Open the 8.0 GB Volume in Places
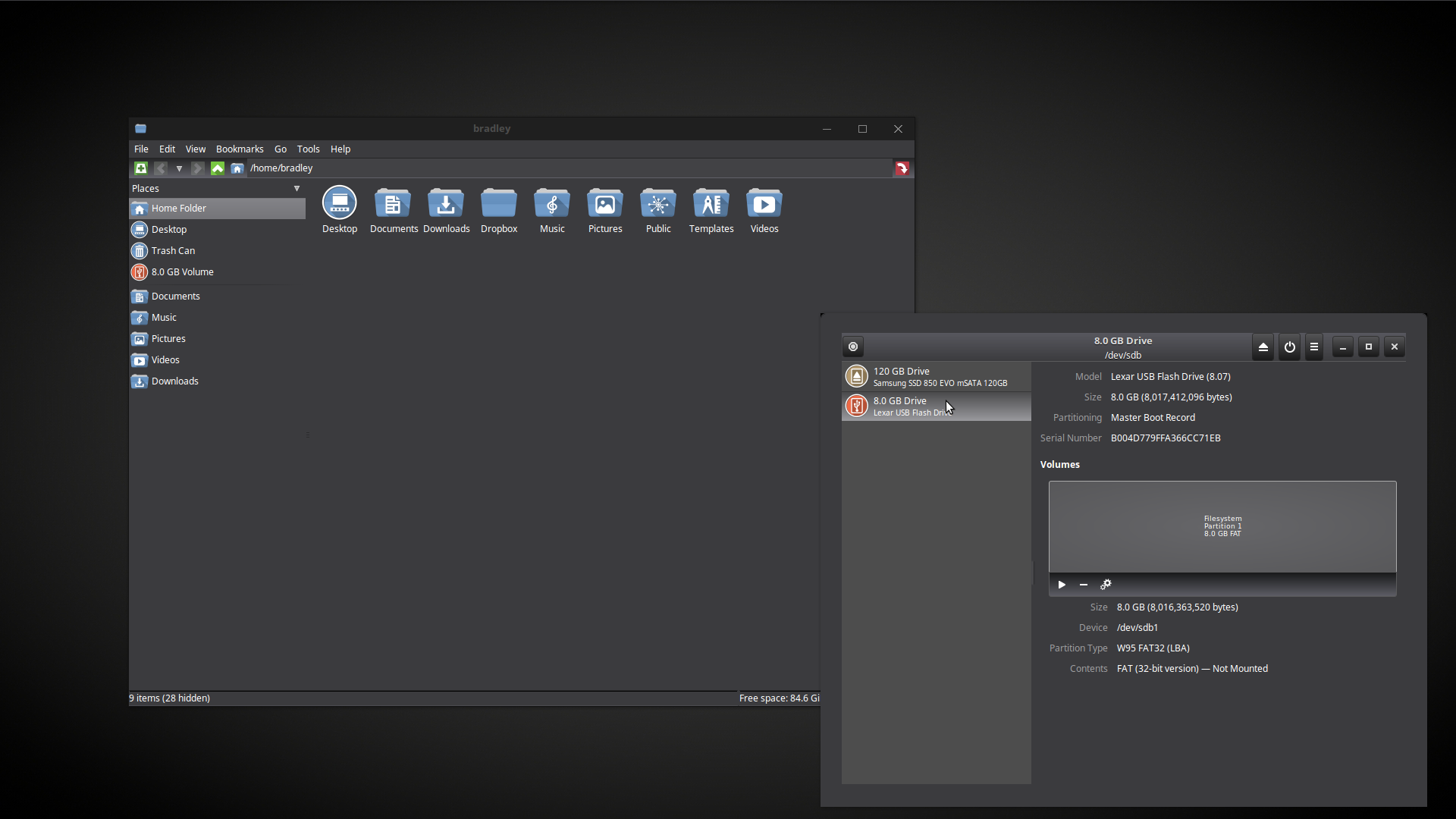This screenshot has height=819, width=1456. click(182, 272)
